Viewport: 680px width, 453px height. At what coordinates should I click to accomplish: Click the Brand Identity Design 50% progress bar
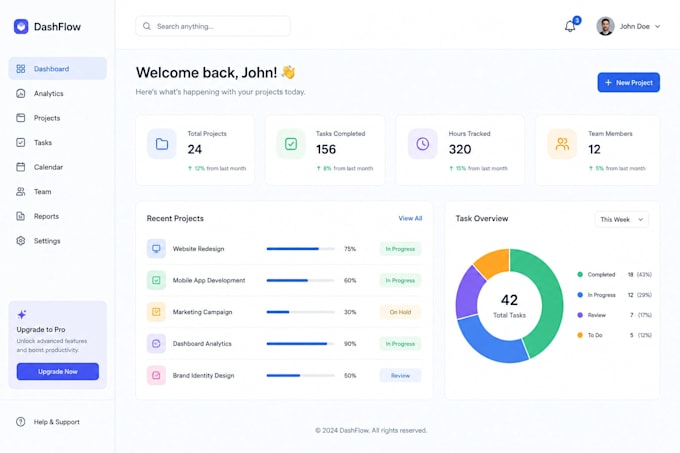click(x=301, y=375)
